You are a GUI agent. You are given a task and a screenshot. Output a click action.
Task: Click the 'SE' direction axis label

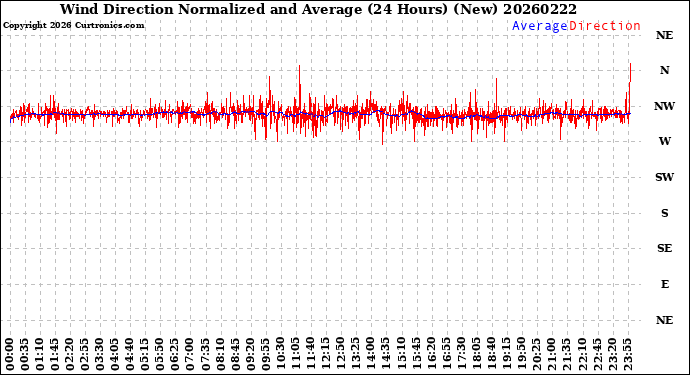[664, 248]
